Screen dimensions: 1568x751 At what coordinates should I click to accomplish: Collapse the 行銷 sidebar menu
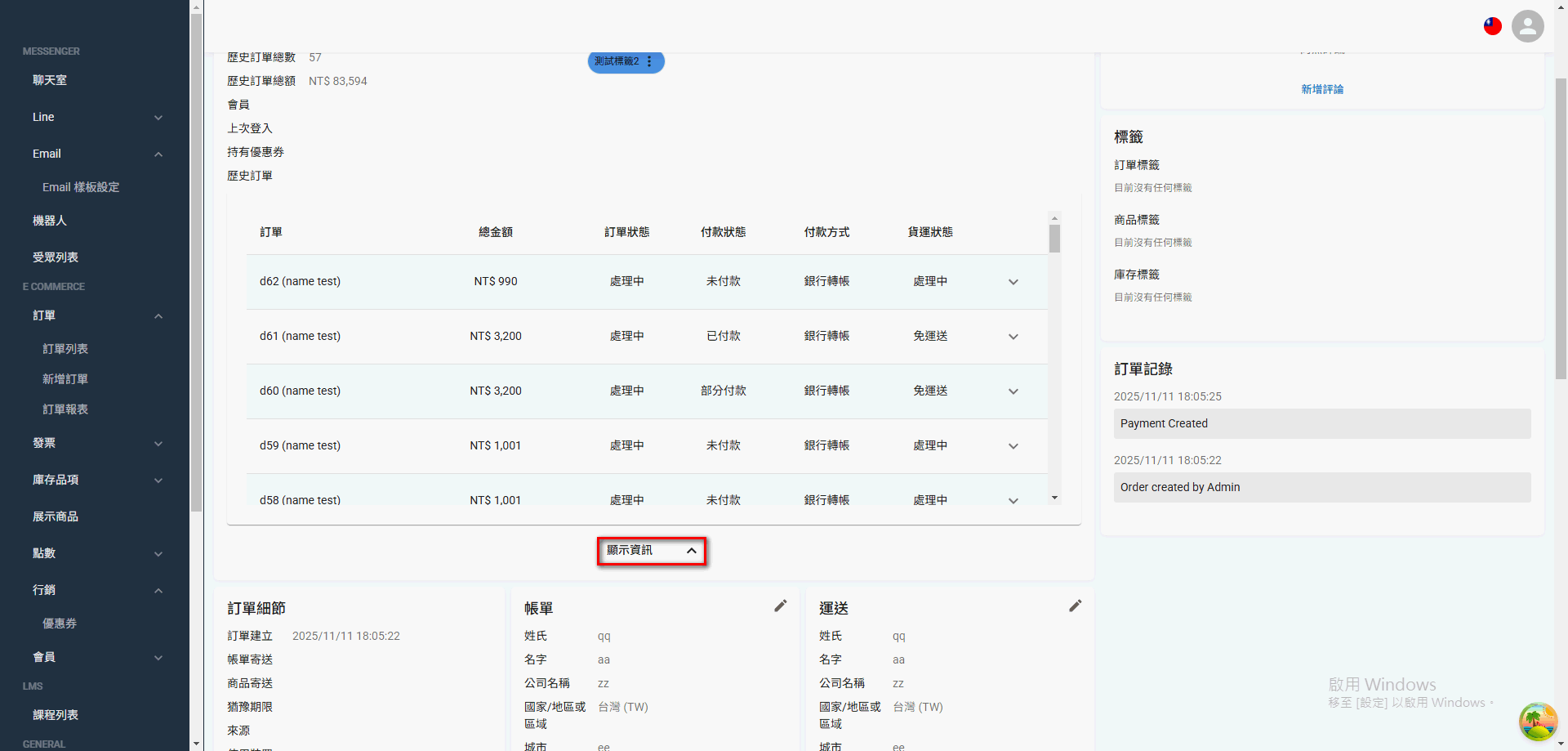(158, 591)
